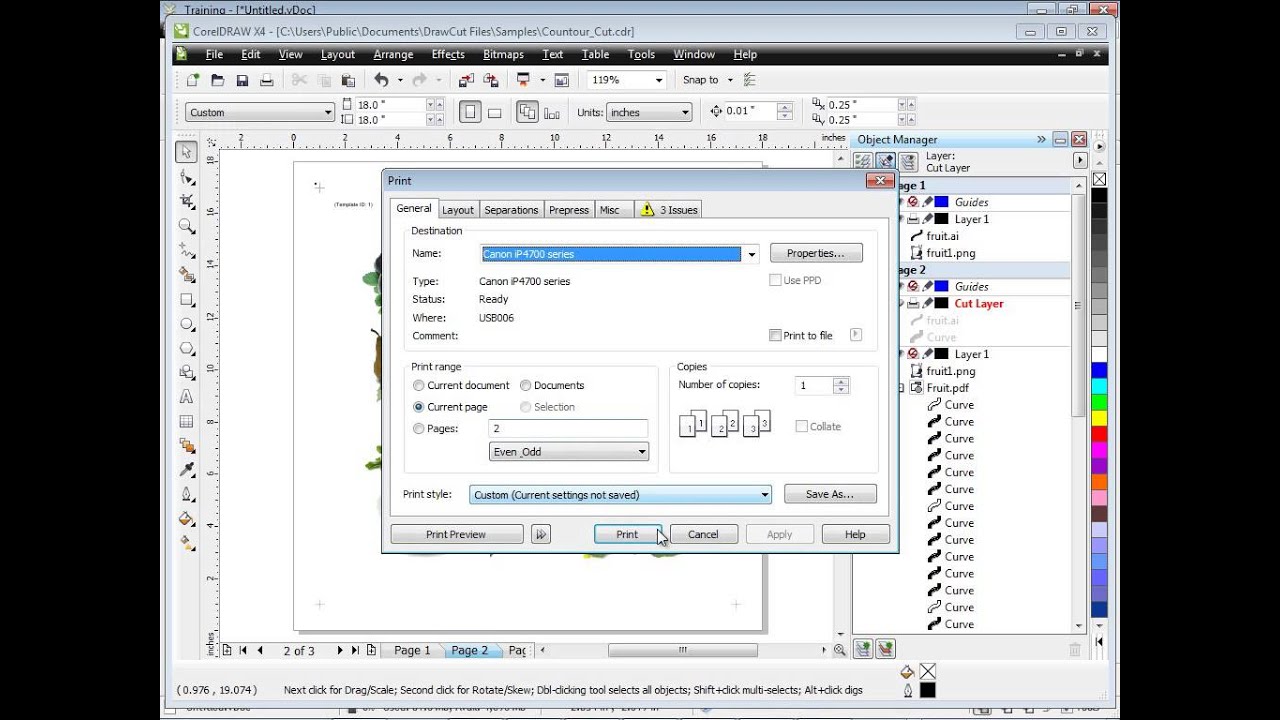
Task: Switch to the Layout tab
Action: [458, 210]
